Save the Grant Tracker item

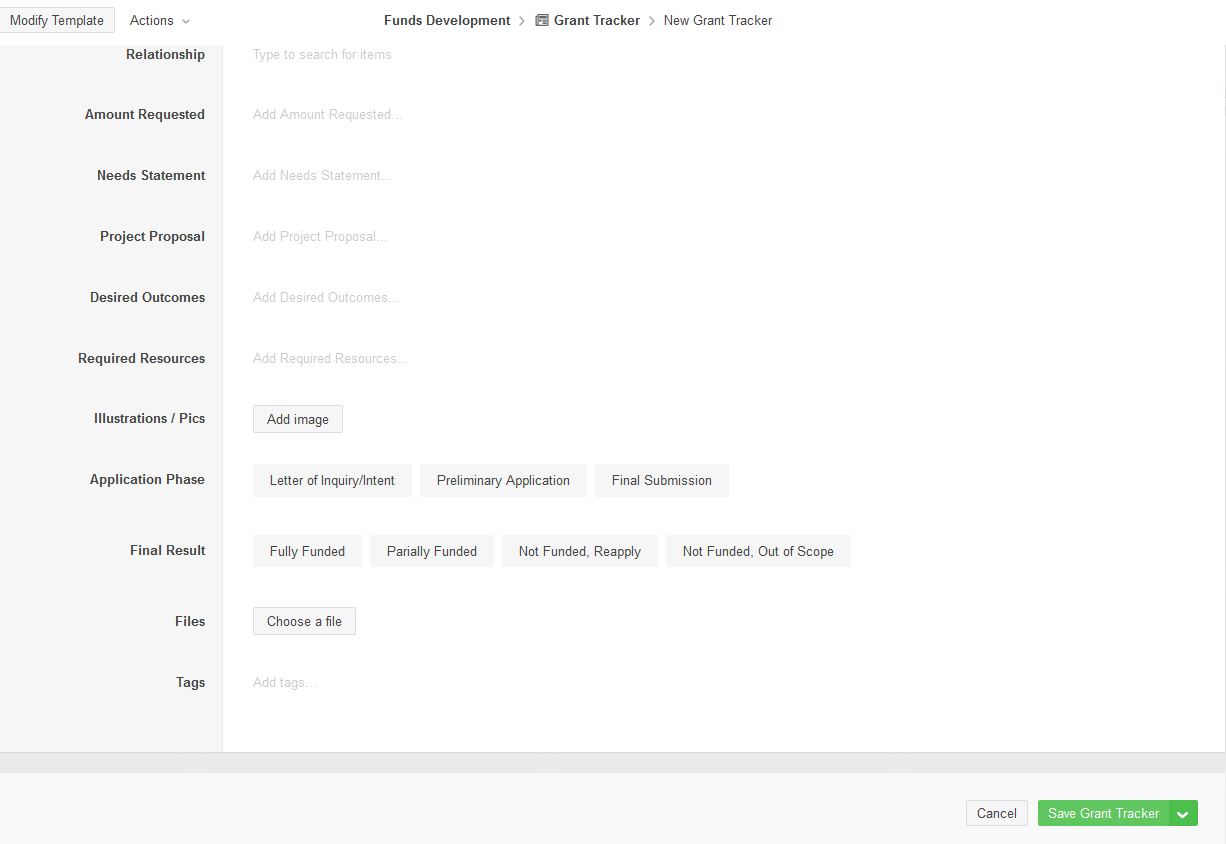click(1103, 814)
